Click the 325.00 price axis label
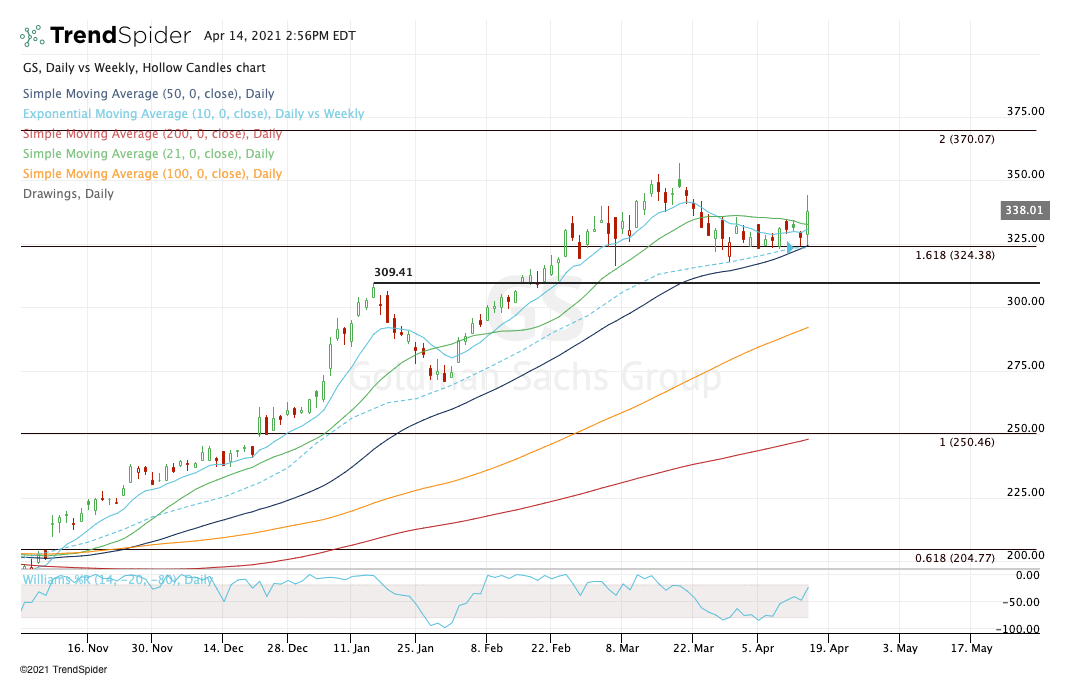The width and height of the screenshot is (1070, 679). [1026, 238]
